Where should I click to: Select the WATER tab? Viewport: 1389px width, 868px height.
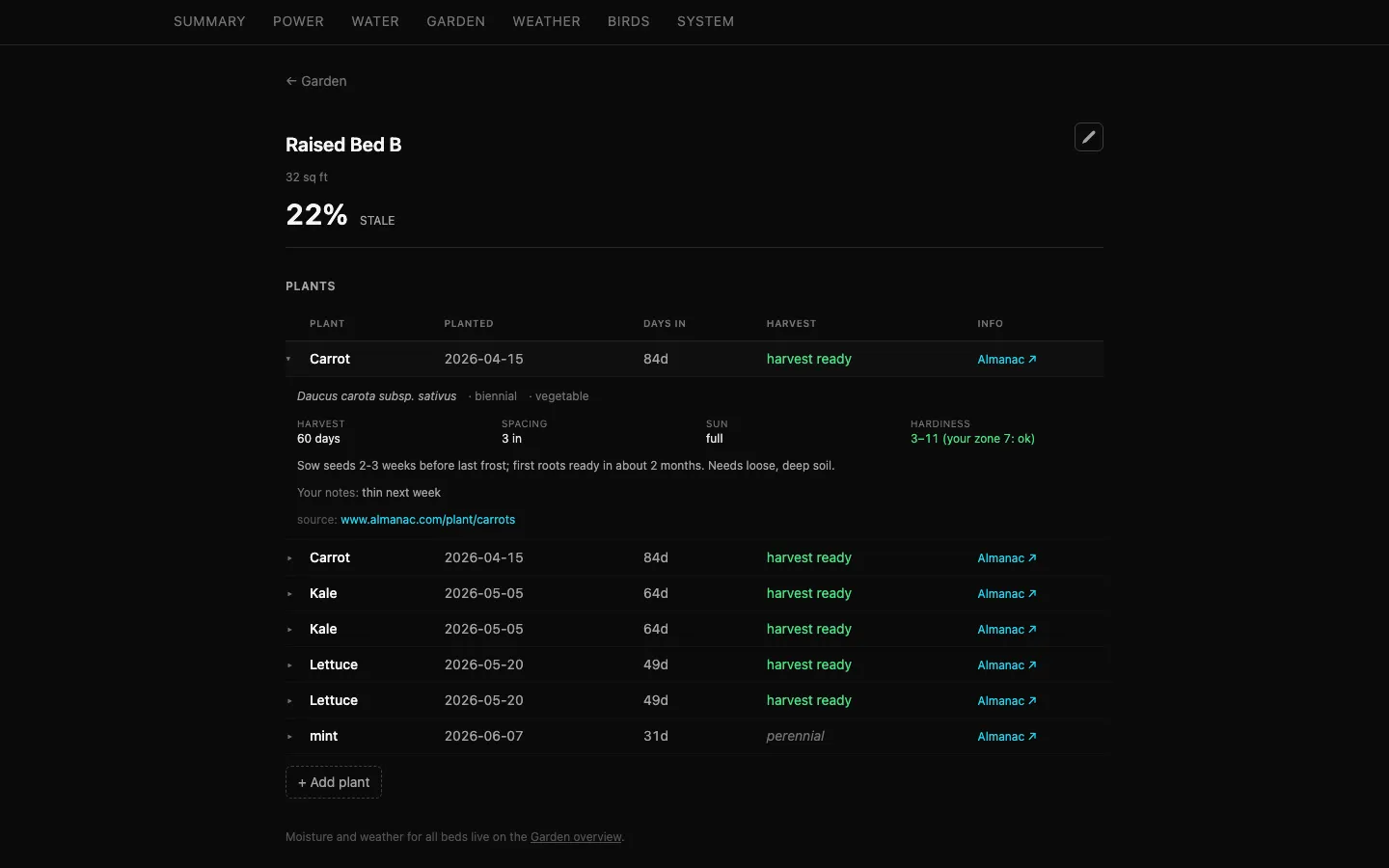[x=375, y=21]
